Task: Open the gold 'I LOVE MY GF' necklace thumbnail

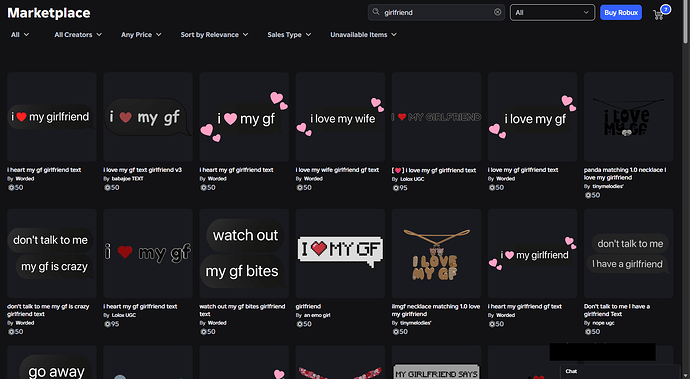Action: point(436,254)
